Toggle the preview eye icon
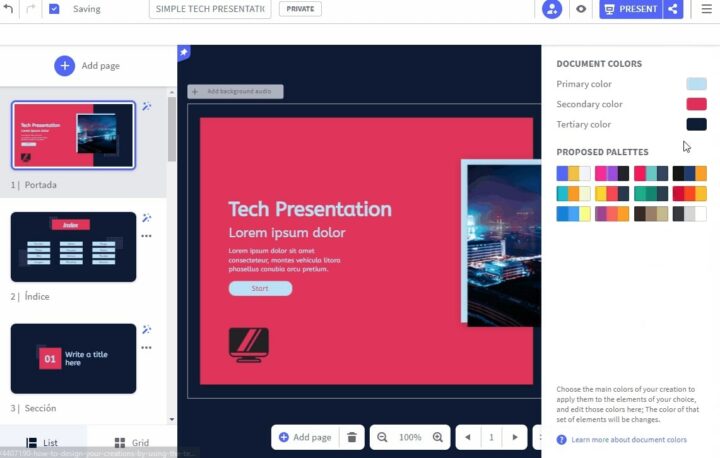Image resolution: width=720 pixels, height=458 pixels. 581,9
